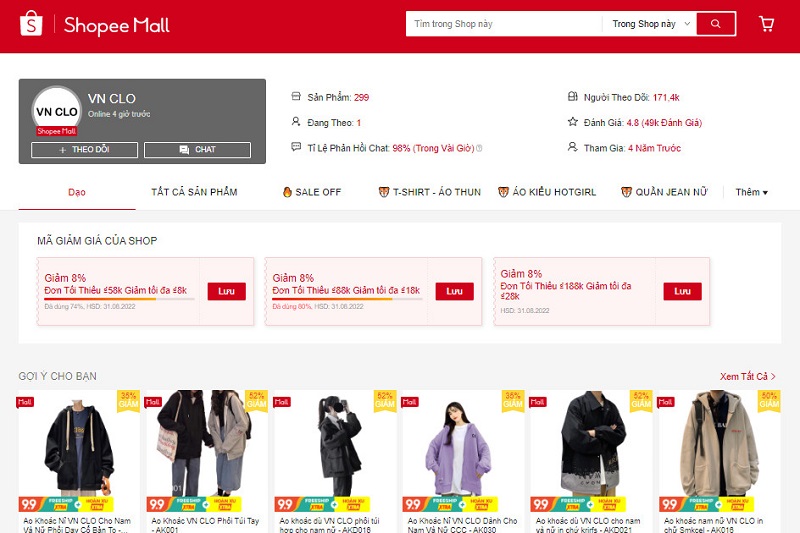Follow the shop with THEO DÕI button
This screenshot has height=533, width=800.
[84, 150]
